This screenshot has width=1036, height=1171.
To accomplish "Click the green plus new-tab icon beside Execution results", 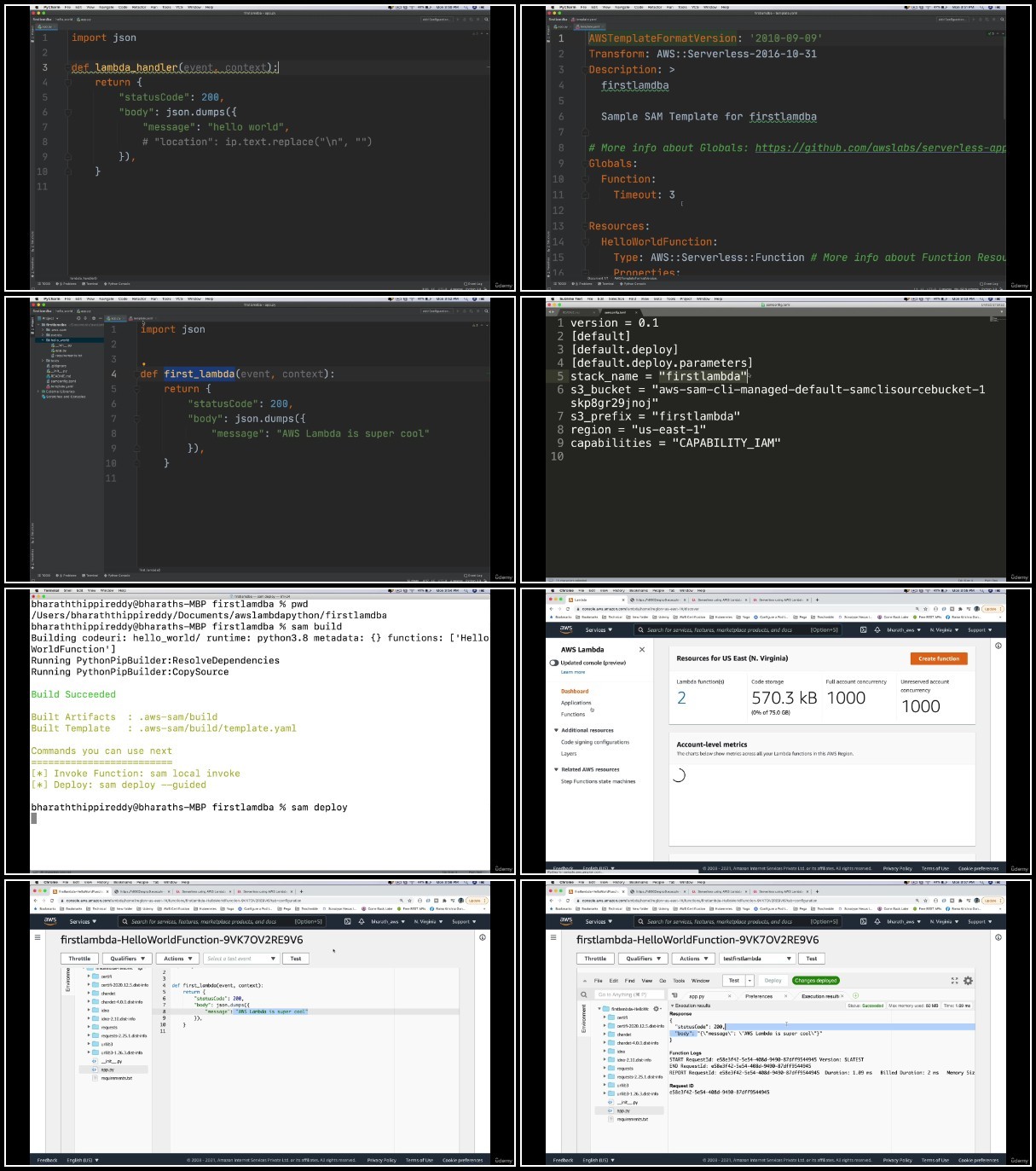I will [x=855, y=995].
